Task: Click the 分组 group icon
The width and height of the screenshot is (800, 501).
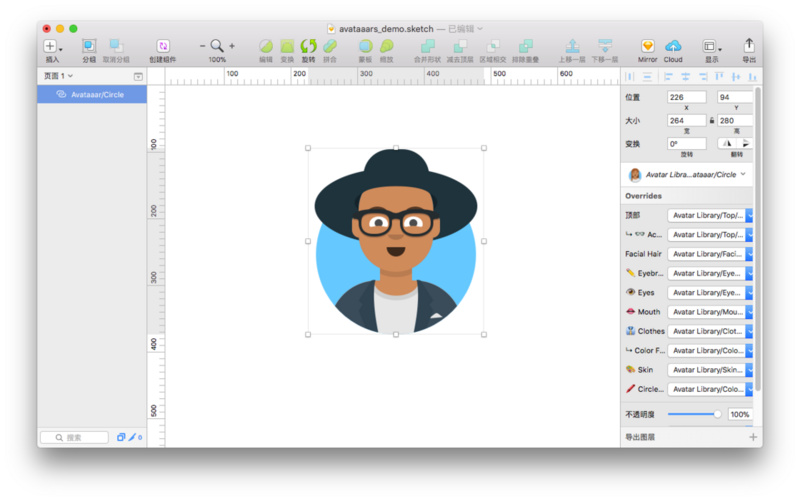Action: [89, 46]
